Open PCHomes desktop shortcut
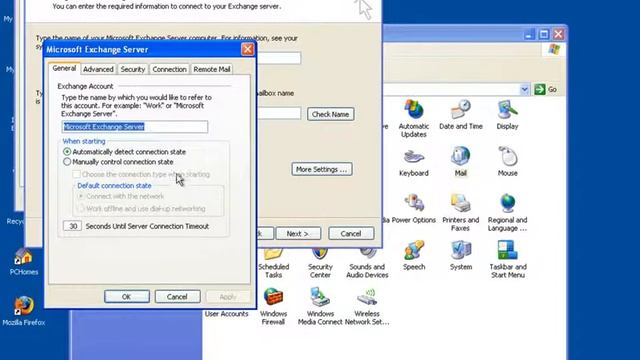The width and height of the screenshot is (640, 360). (x=24, y=261)
